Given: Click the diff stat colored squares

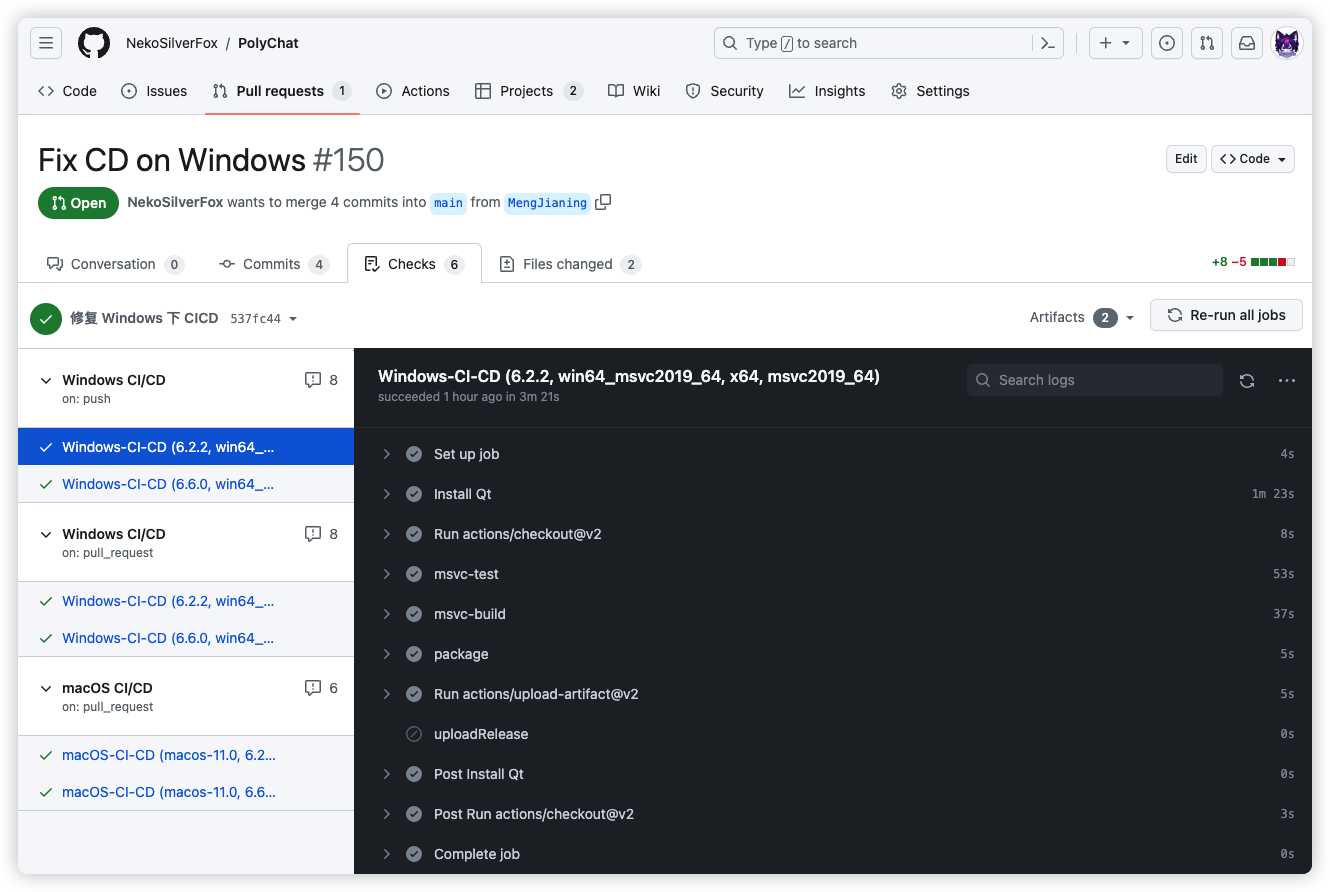Looking at the screenshot, I should coord(1273,262).
